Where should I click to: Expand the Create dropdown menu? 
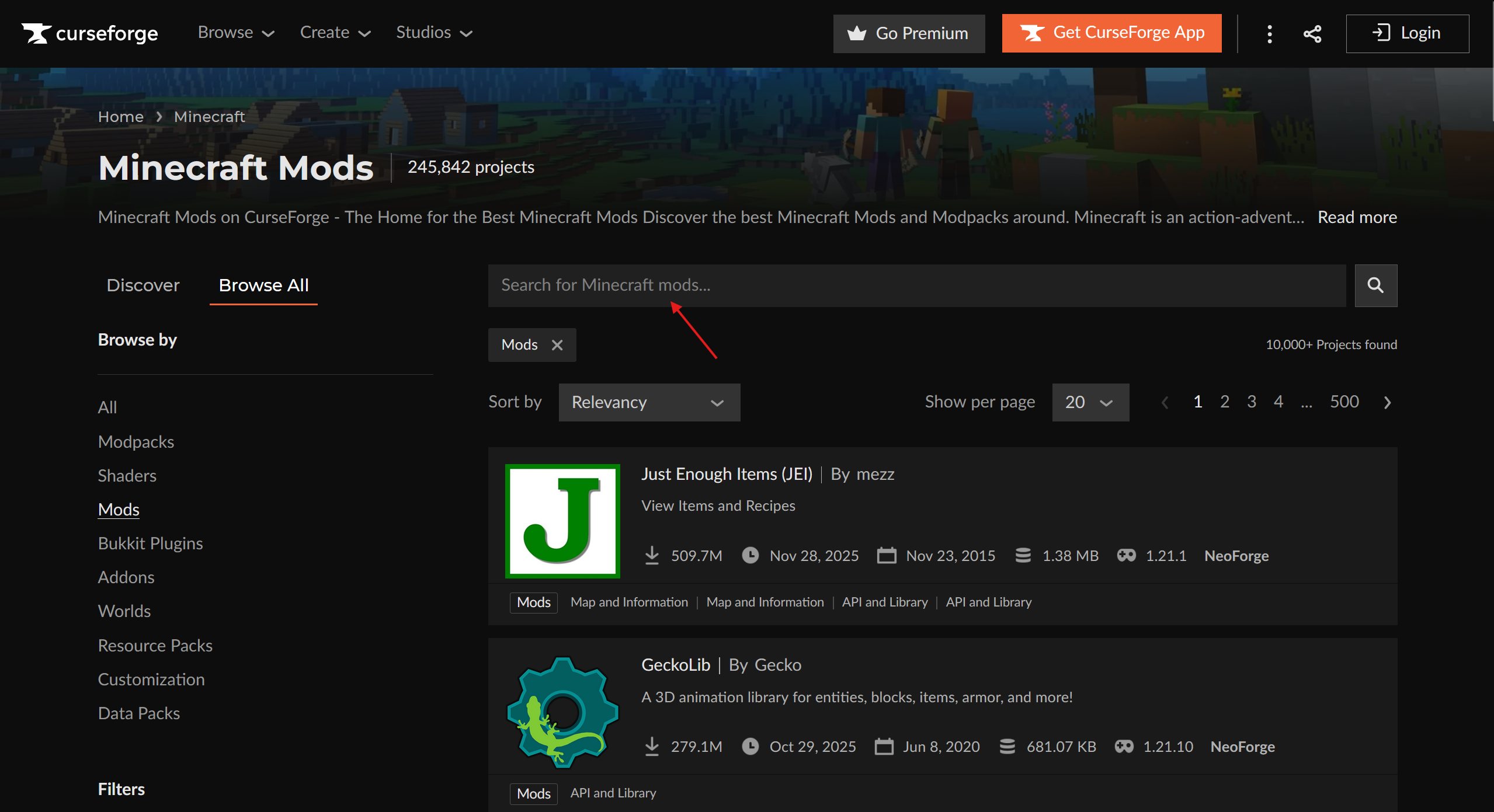[335, 33]
